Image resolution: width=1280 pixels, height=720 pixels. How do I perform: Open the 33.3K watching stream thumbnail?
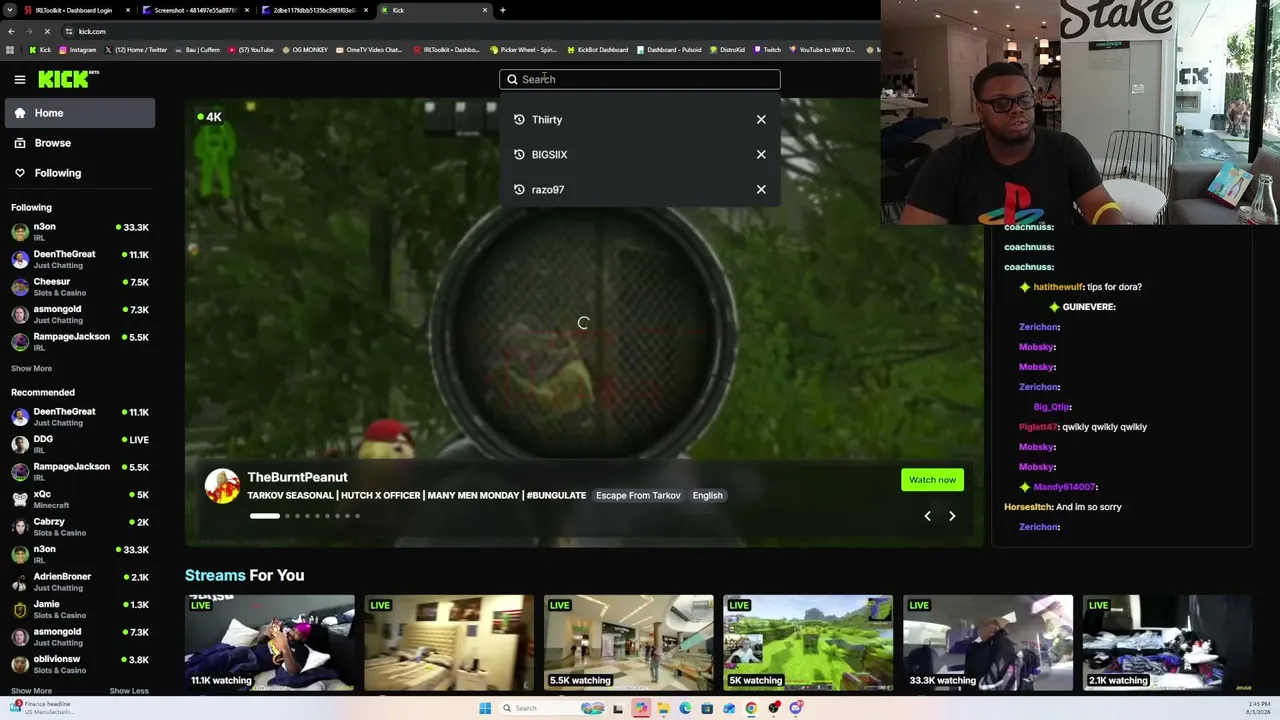(x=988, y=643)
